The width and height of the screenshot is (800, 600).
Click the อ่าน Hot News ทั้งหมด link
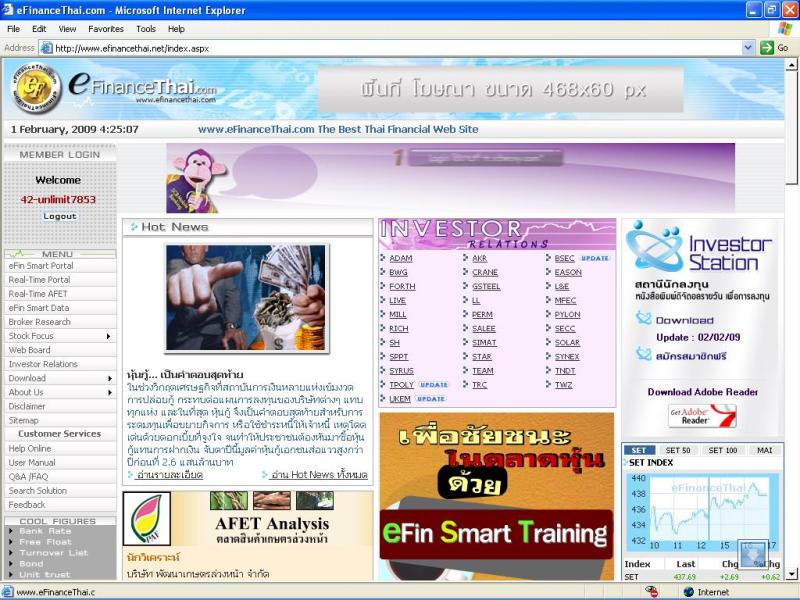[319, 474]
